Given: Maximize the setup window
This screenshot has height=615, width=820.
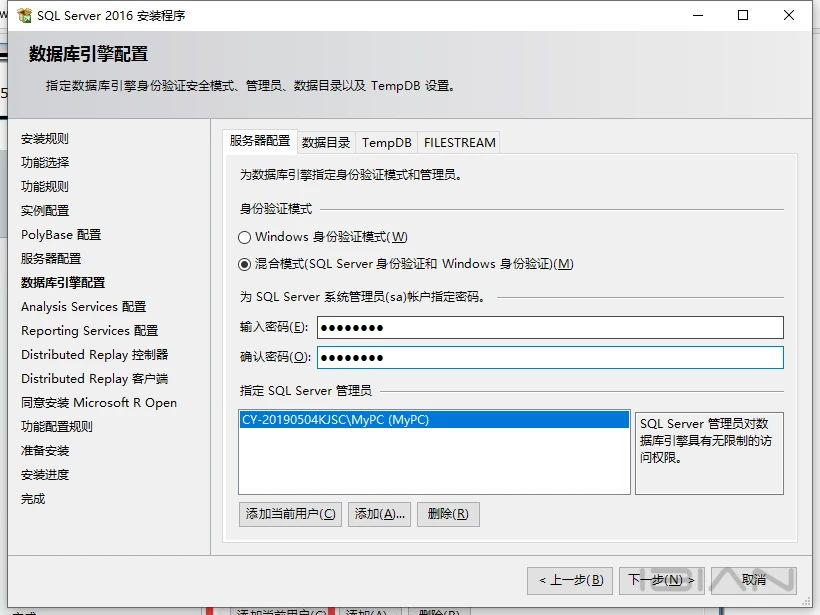Looking at the screenshot, I should pos(743,15).
